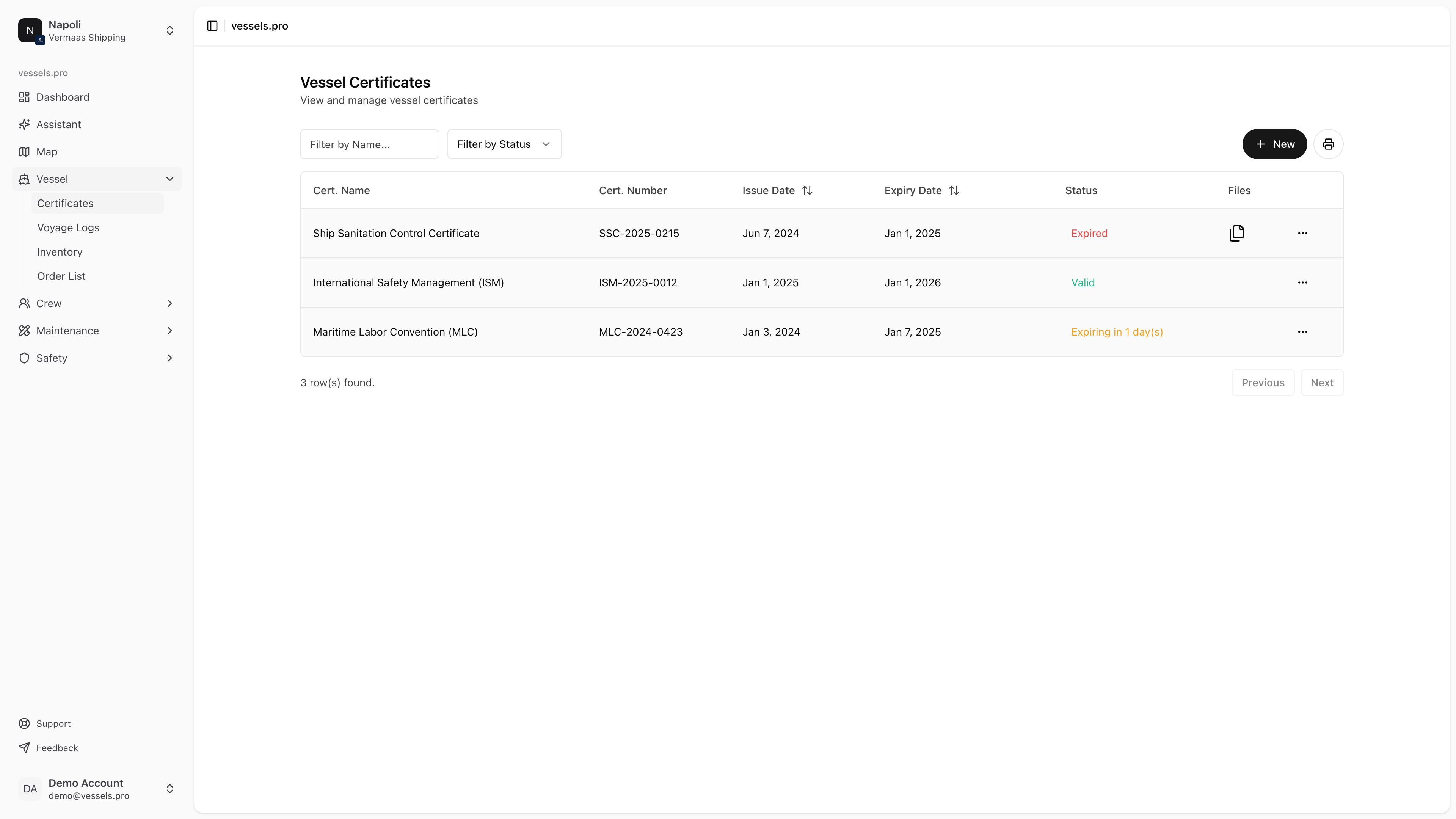Click the New certificate button

[1274, 144]
